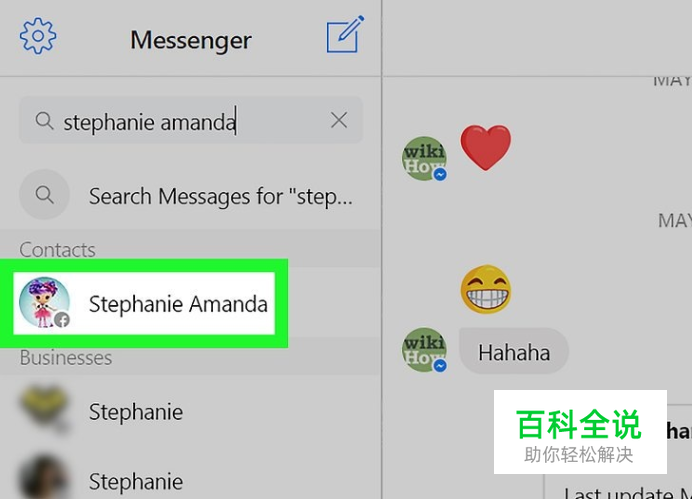This screenshot has width=692, height=499.
Task: Open first Stephanie business result
Action: pyautogui.click(x=191, y=411)
